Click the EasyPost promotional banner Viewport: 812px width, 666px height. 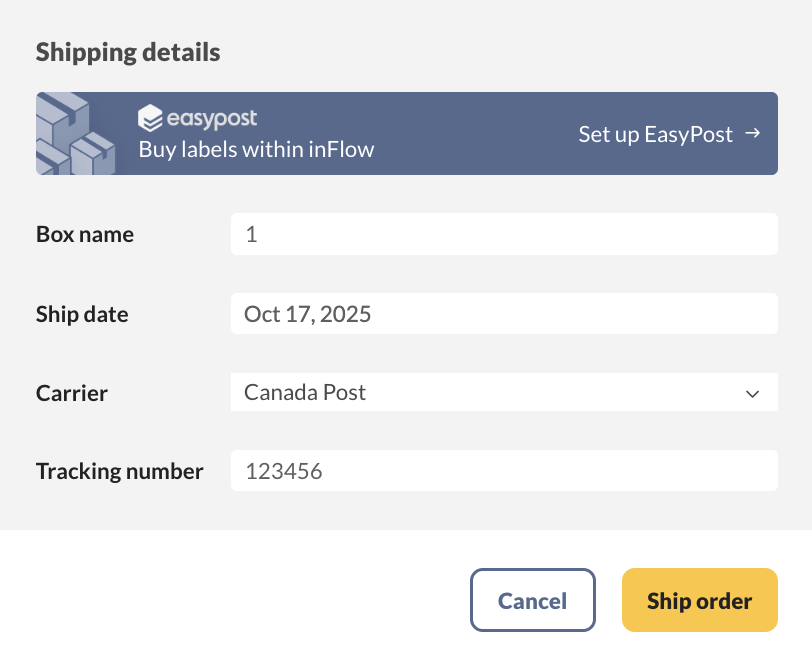point(406,133)
